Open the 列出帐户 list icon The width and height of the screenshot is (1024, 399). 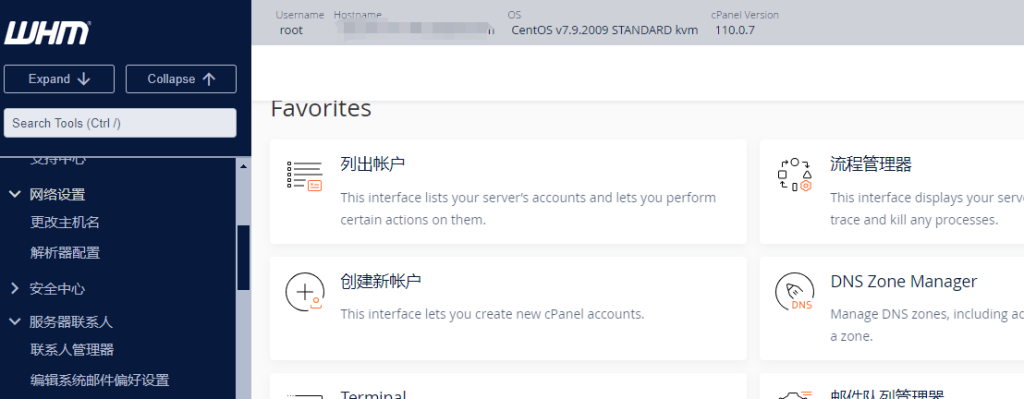[x=304, y=175]
